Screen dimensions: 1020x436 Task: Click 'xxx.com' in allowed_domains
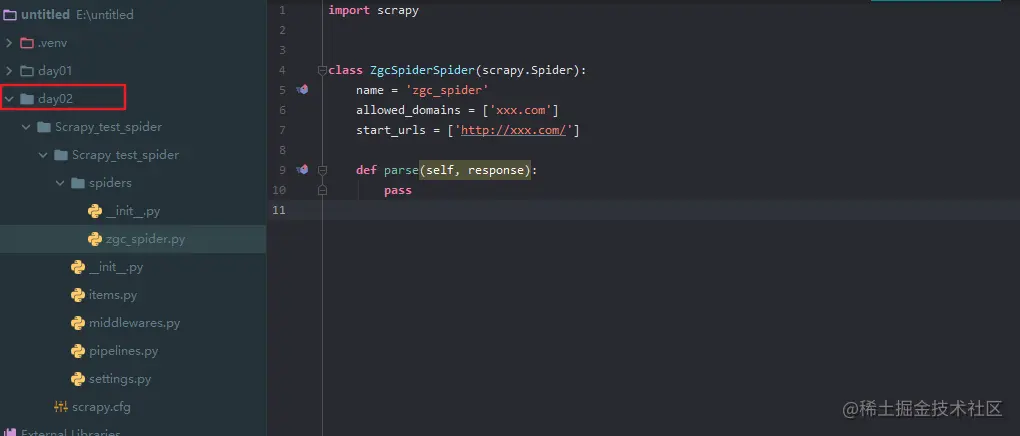tap(520, 110)
